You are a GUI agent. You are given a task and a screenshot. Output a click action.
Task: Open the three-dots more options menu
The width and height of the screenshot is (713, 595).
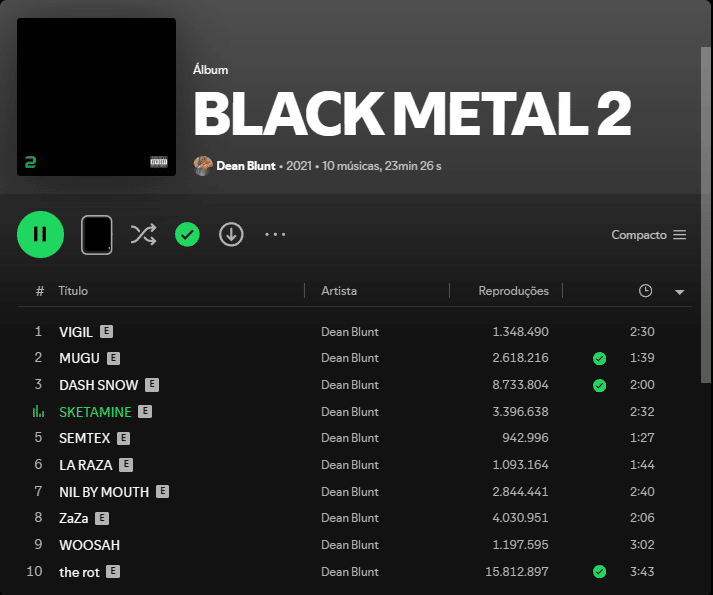[x=275, y=234]
